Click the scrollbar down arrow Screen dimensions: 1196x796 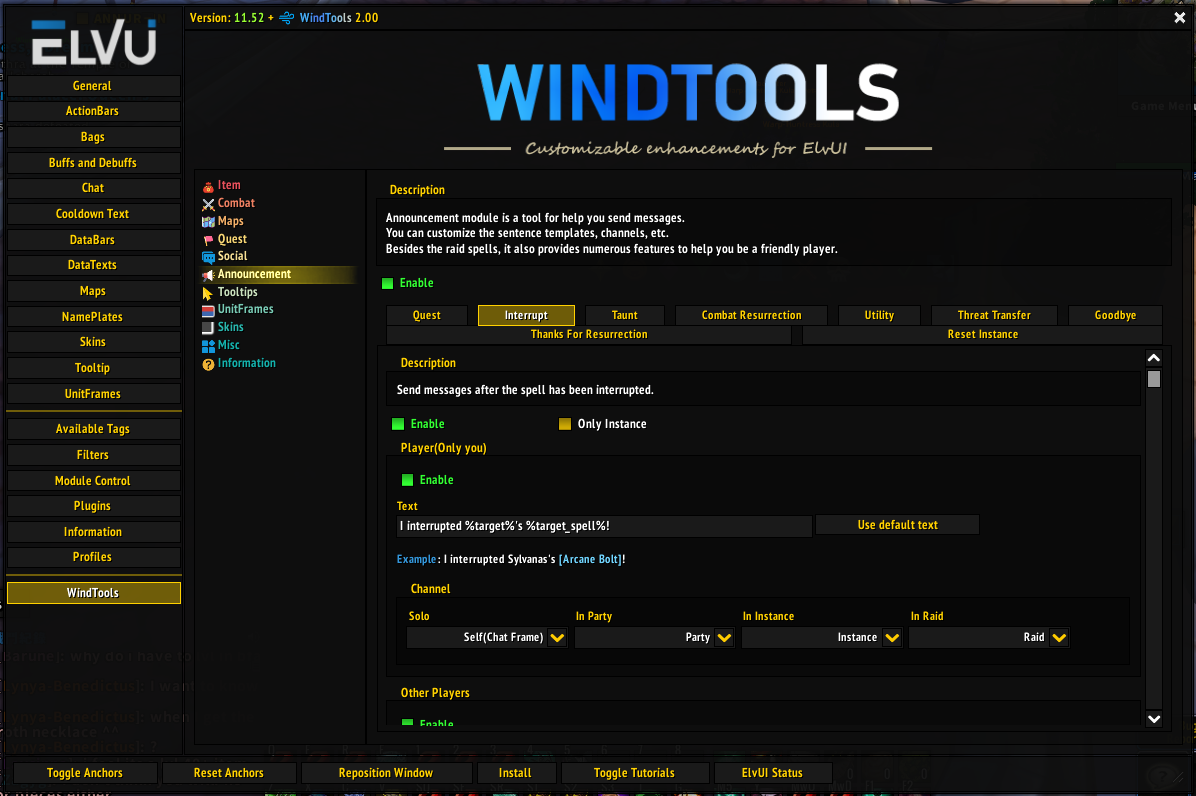[1154, 718]
